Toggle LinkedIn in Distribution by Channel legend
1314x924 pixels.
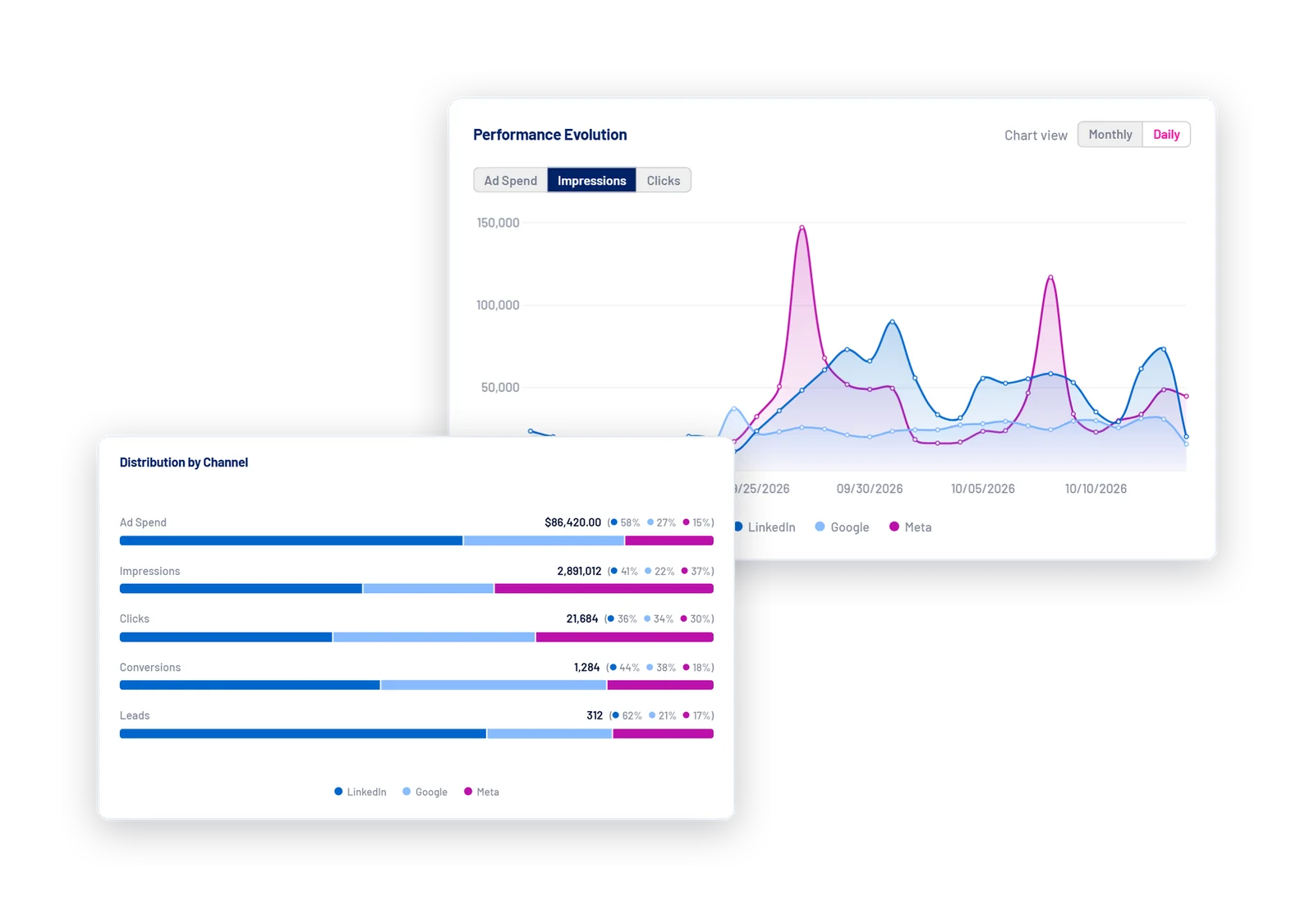point(360,792)
